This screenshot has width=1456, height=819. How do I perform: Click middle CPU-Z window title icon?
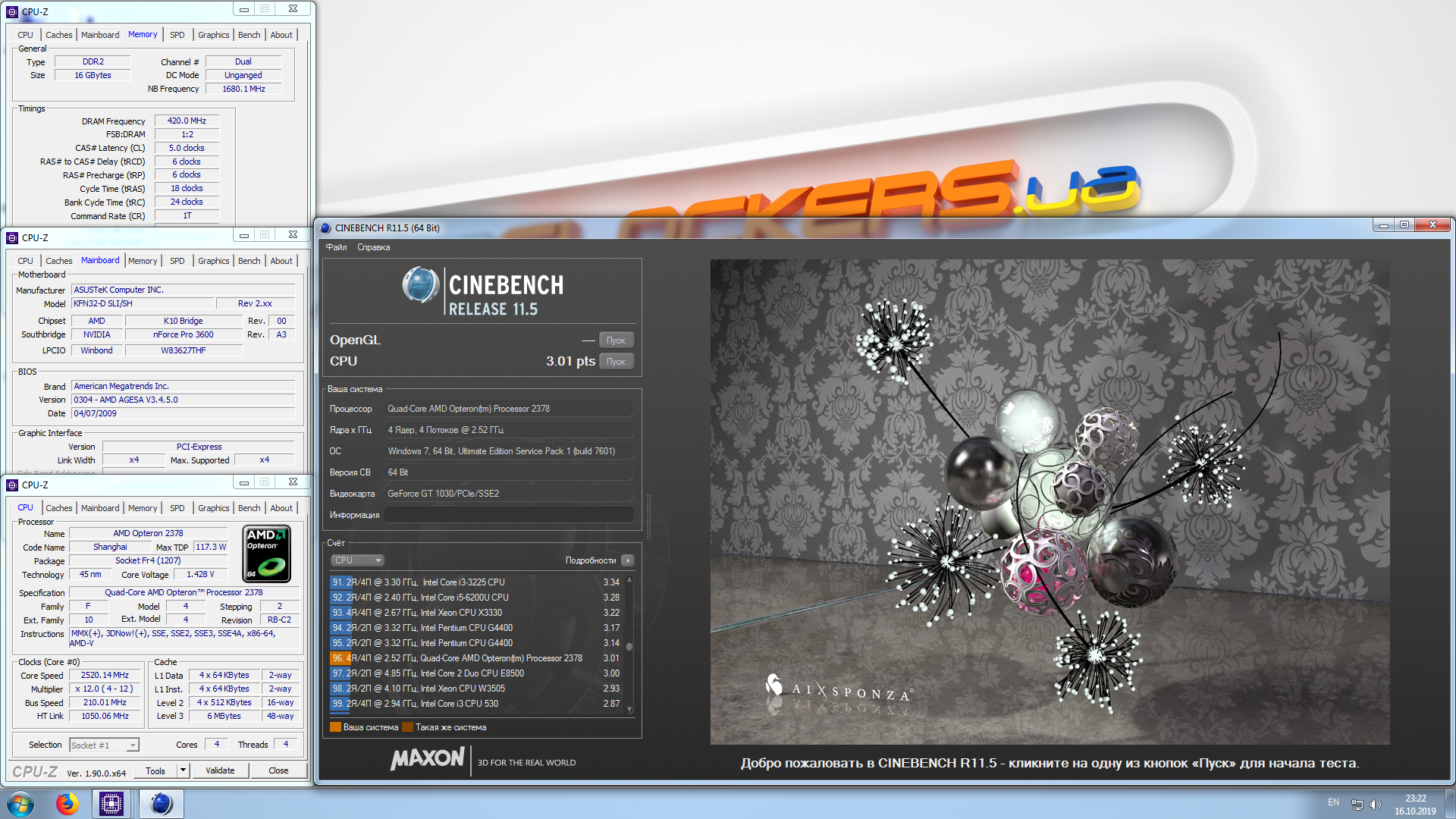[x=12, y=237]
